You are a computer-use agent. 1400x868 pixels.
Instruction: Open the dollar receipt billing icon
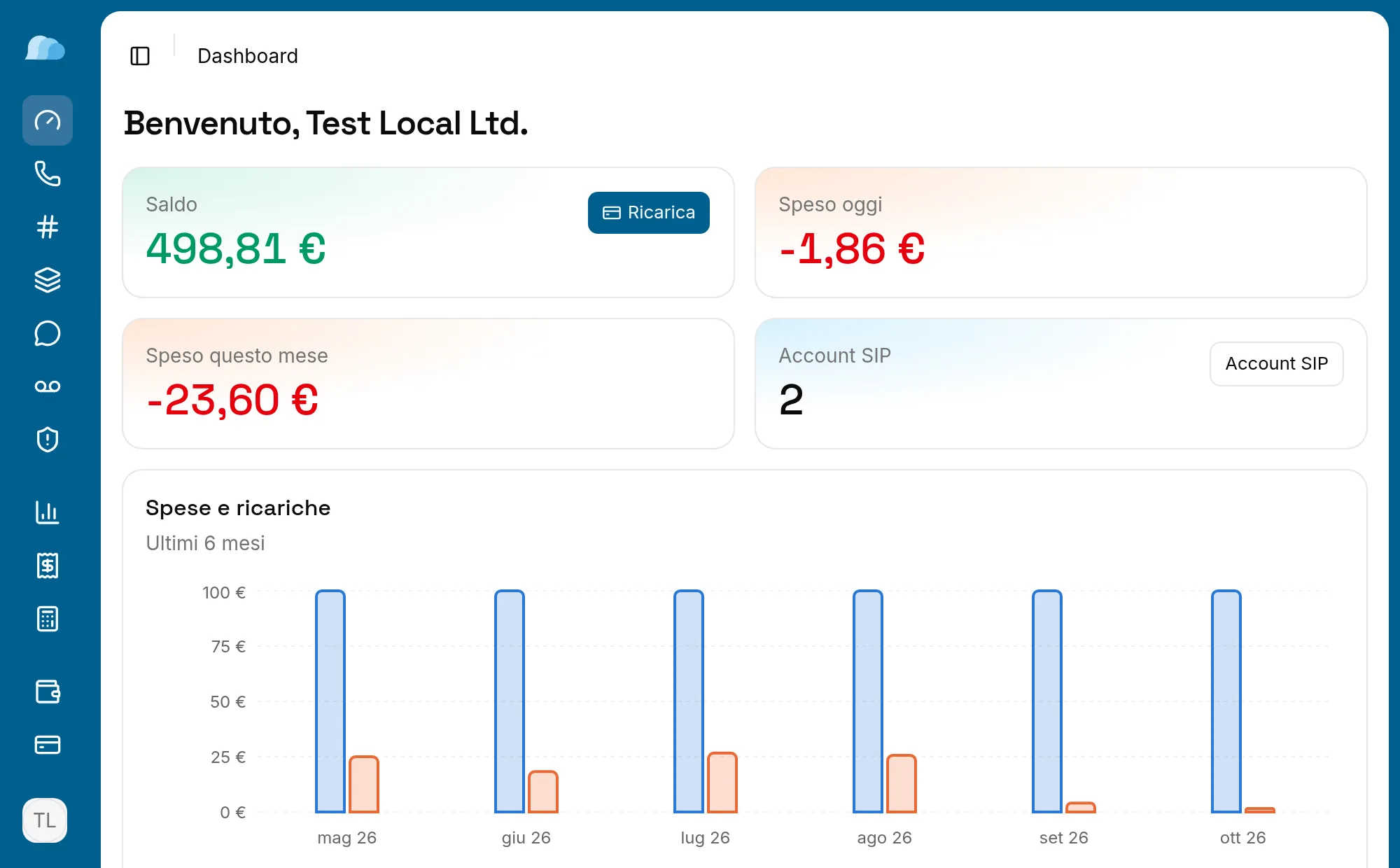48,566
